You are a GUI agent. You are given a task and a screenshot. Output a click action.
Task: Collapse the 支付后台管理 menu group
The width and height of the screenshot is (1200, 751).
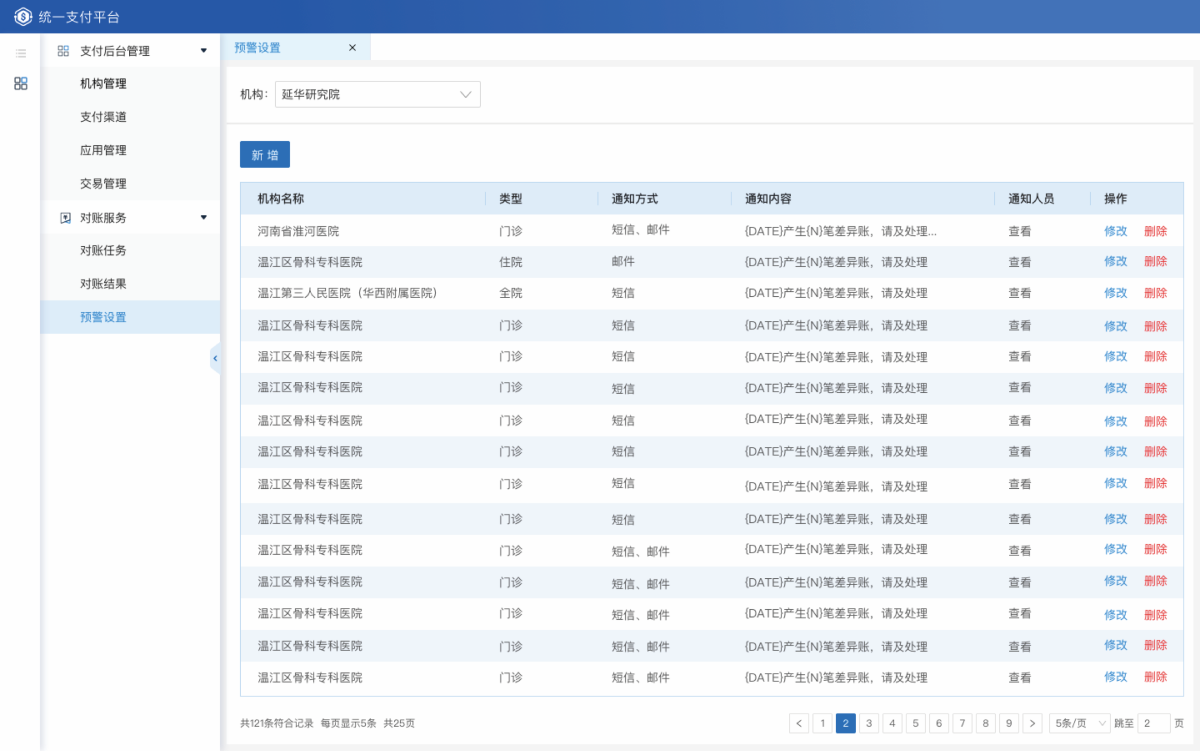click(x=204, y=51)
